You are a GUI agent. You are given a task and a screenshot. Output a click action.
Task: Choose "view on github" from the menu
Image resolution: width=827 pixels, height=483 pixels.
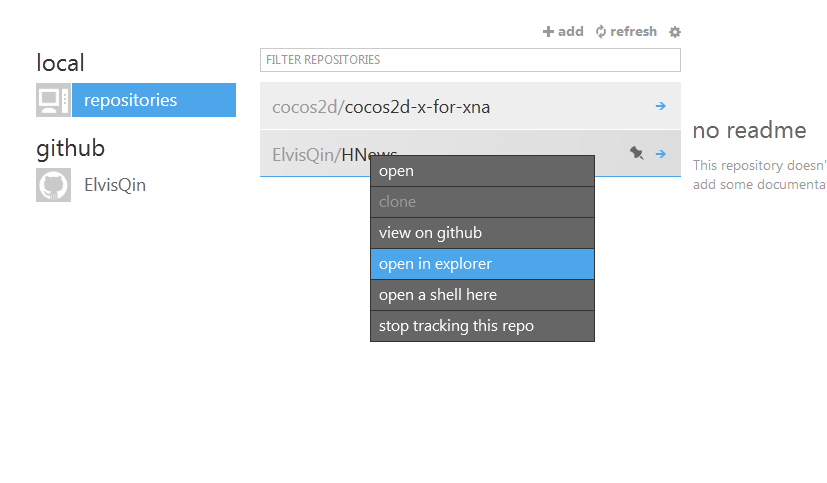click(x=482, y=233)
